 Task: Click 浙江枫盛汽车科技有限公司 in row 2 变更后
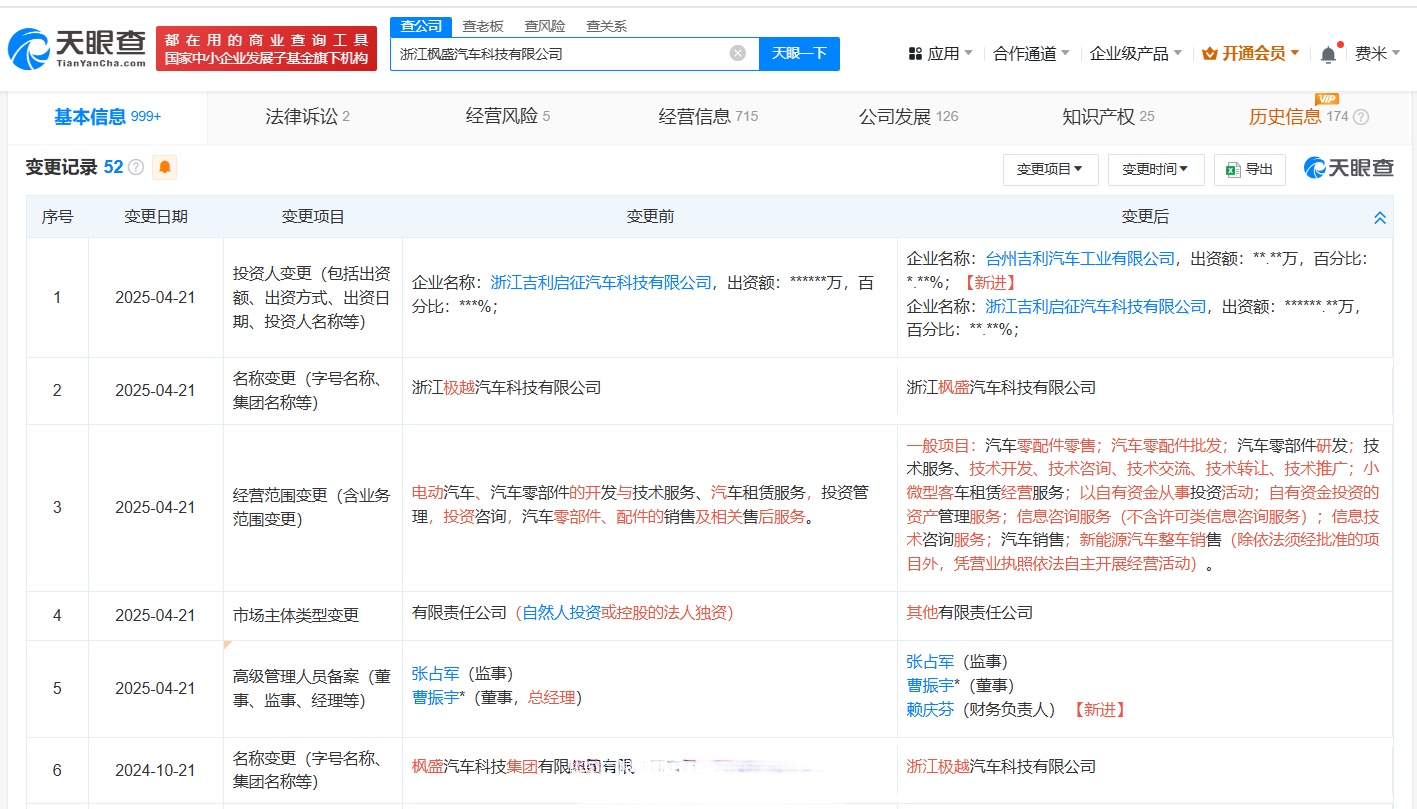point(1001,388)
